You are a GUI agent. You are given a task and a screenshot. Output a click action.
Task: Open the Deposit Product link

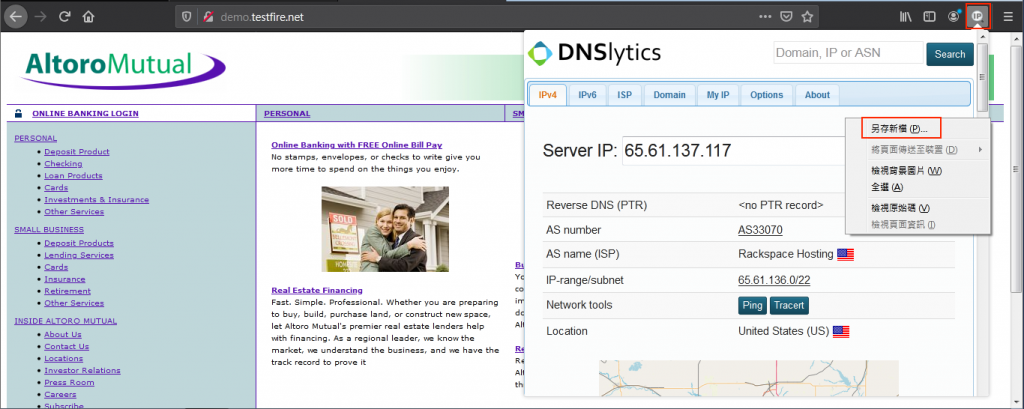coord(77,152)
